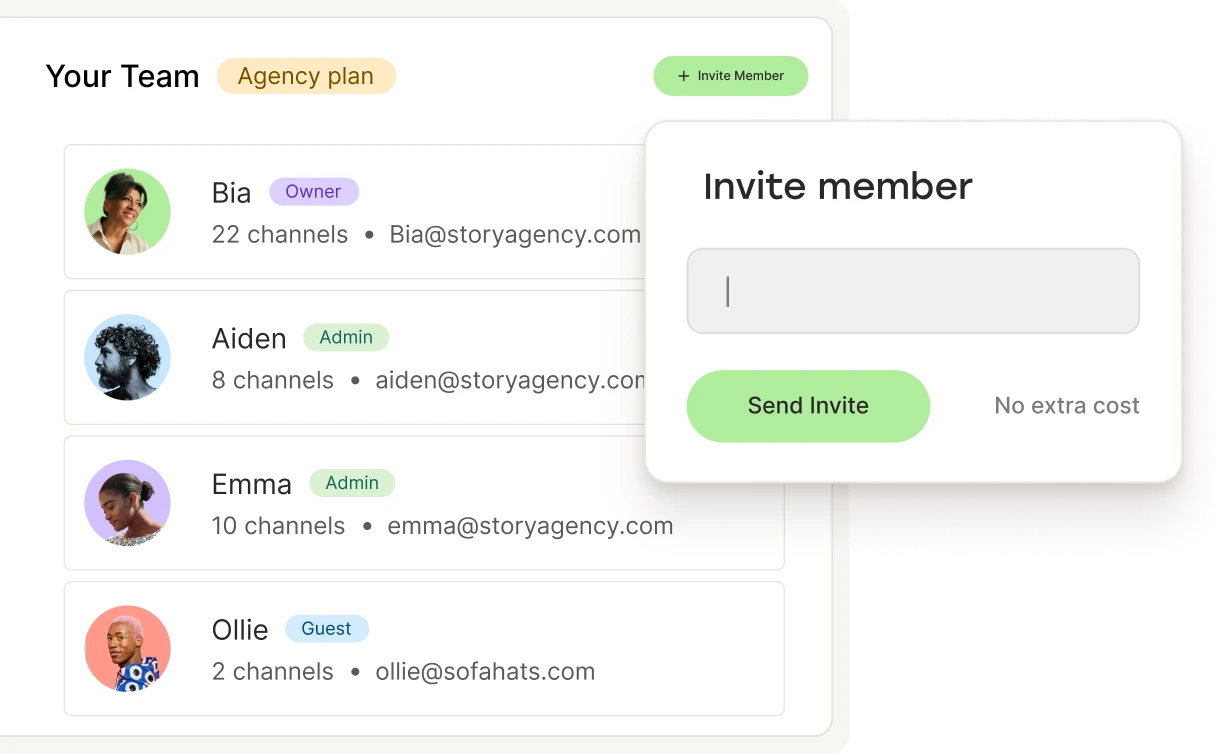Click the Invite Member button

coord(730,76)
